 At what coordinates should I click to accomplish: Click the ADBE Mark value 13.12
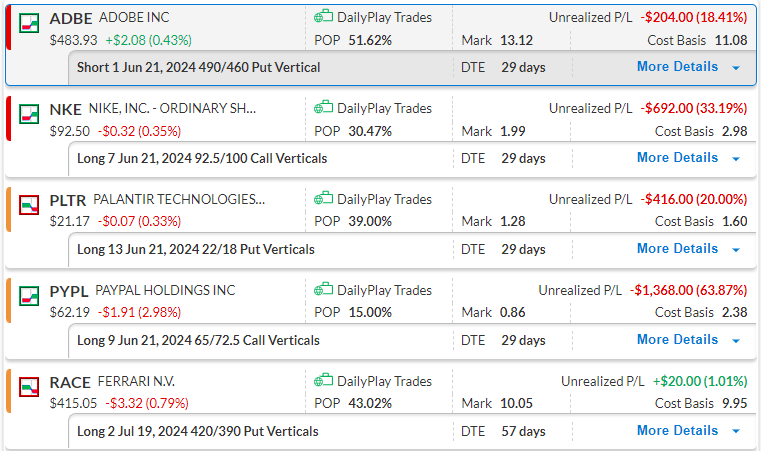pyautogui.click(x=516, y=40)
